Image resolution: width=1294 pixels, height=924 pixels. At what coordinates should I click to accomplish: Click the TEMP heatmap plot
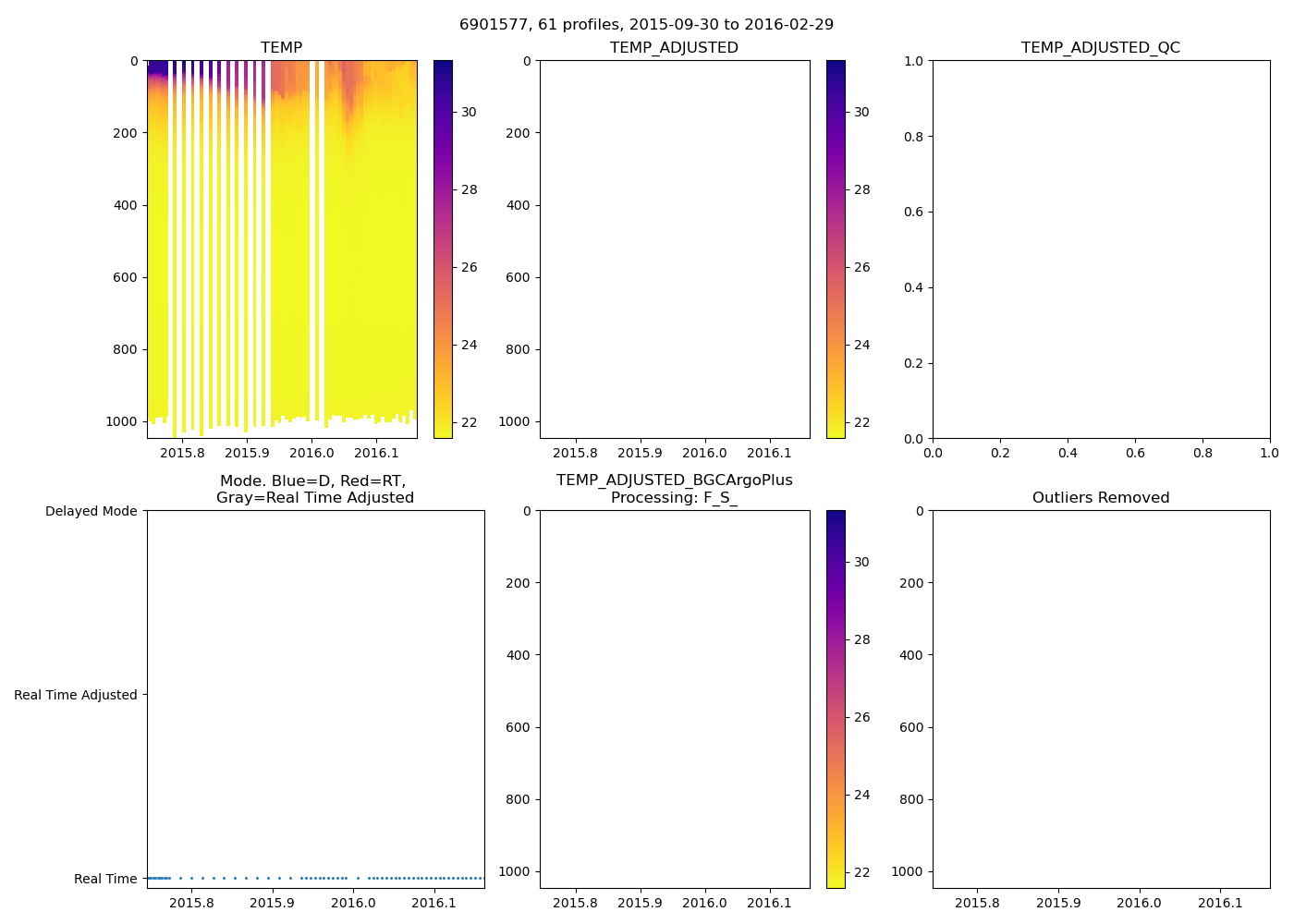(x=282, y=249)
